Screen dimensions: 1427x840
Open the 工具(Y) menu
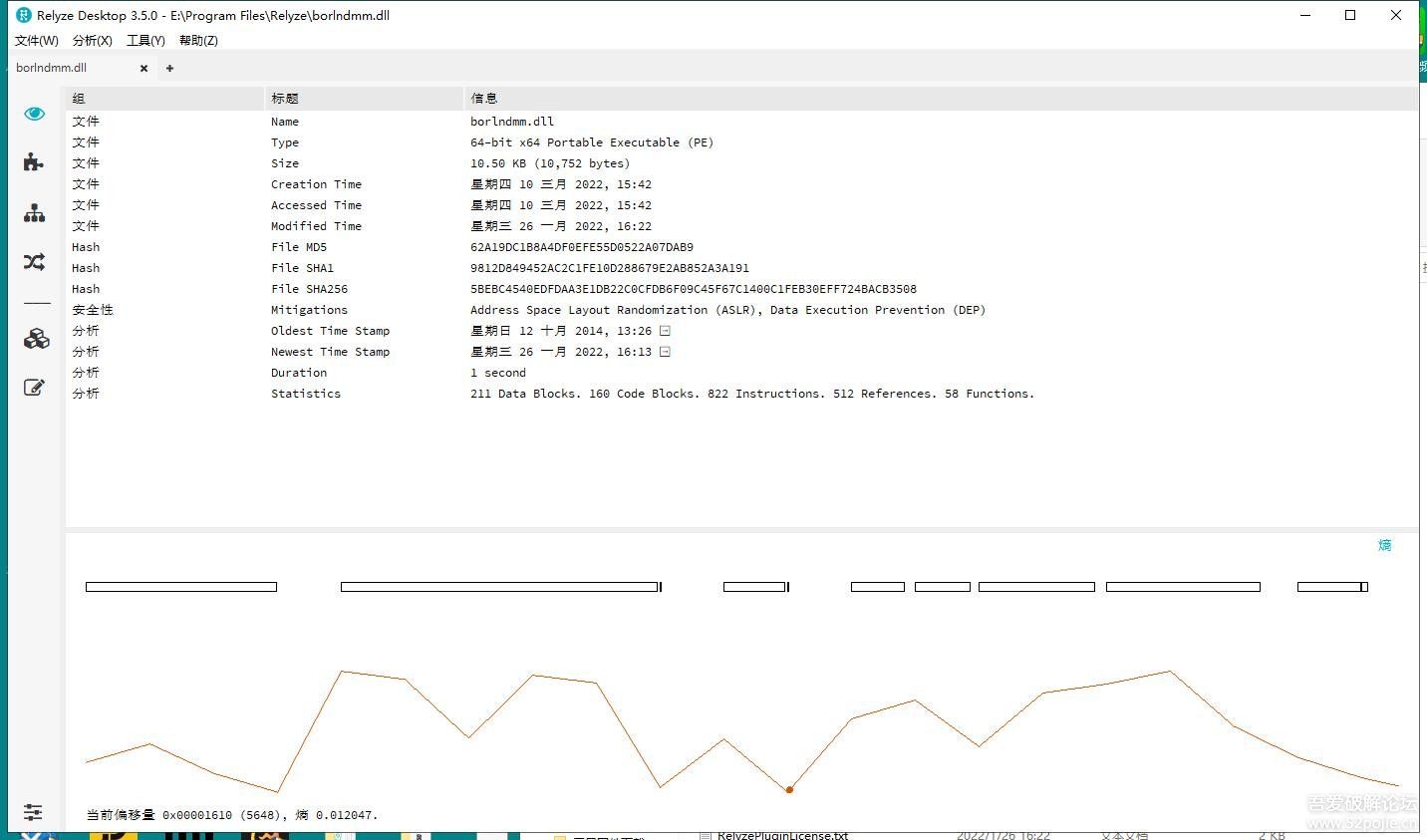[x=145, y=41]
